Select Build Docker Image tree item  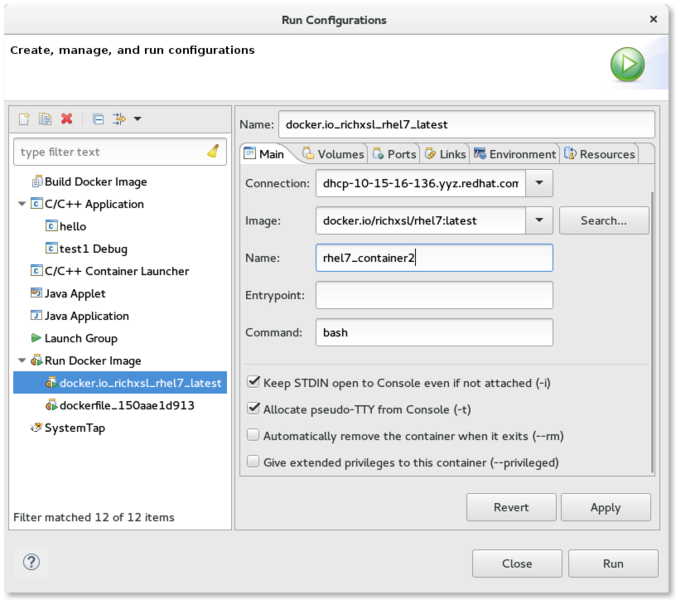point(96,181)
